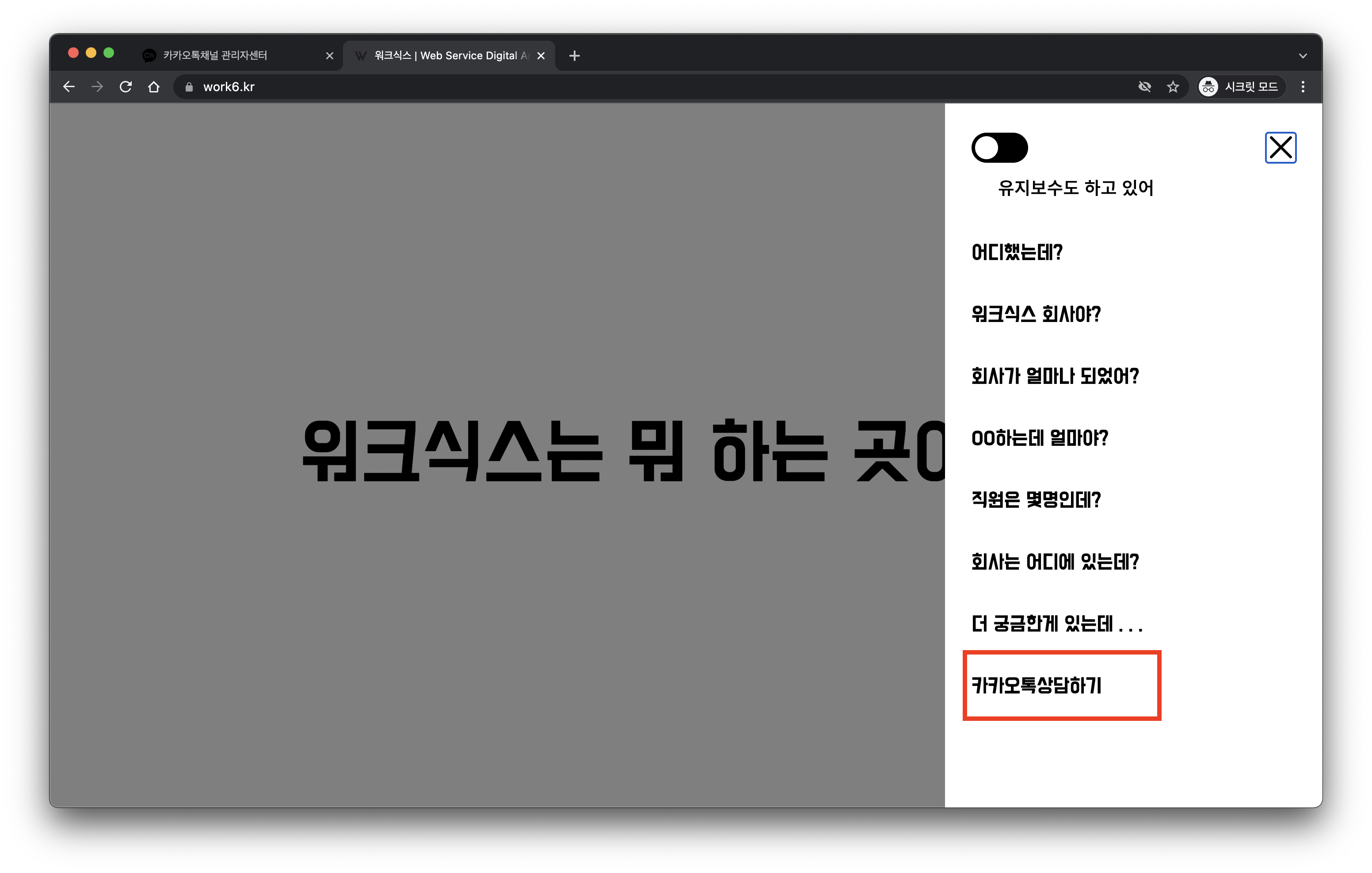1372x873 pixels.
Task: Go to the browser home page
Action: click(154, 87)
